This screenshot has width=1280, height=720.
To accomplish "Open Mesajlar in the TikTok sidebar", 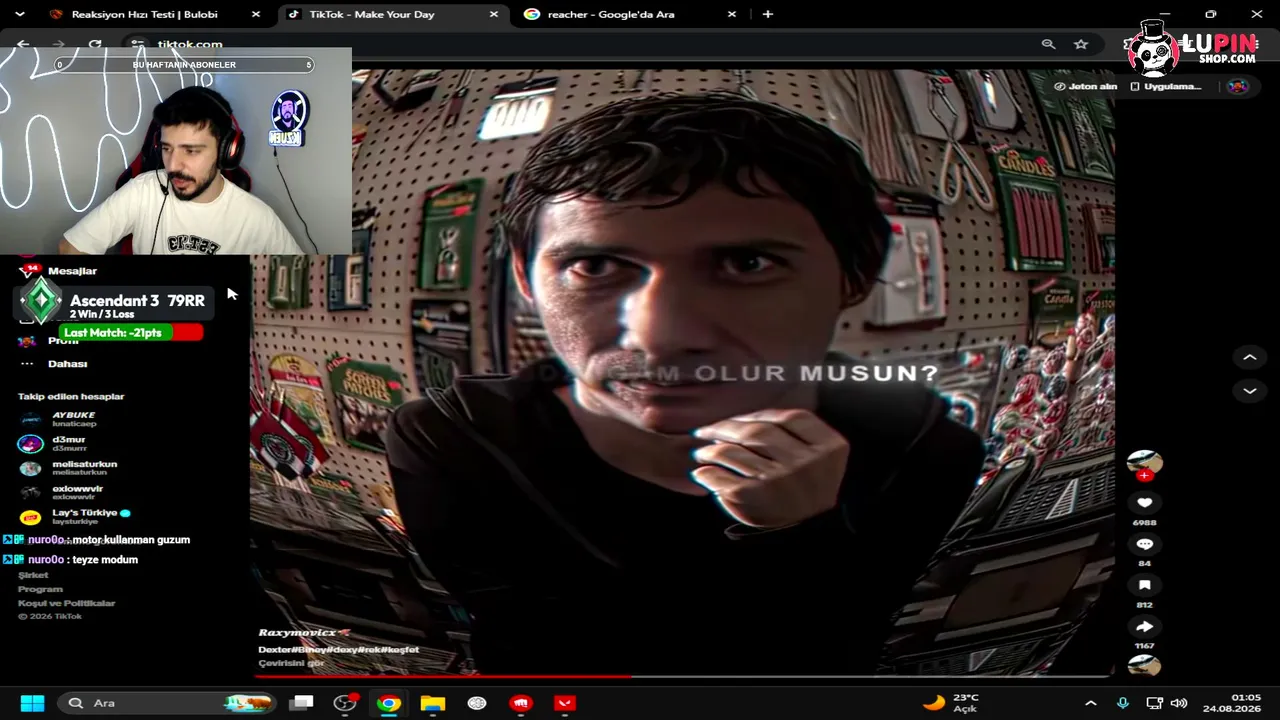I will 72,271.
